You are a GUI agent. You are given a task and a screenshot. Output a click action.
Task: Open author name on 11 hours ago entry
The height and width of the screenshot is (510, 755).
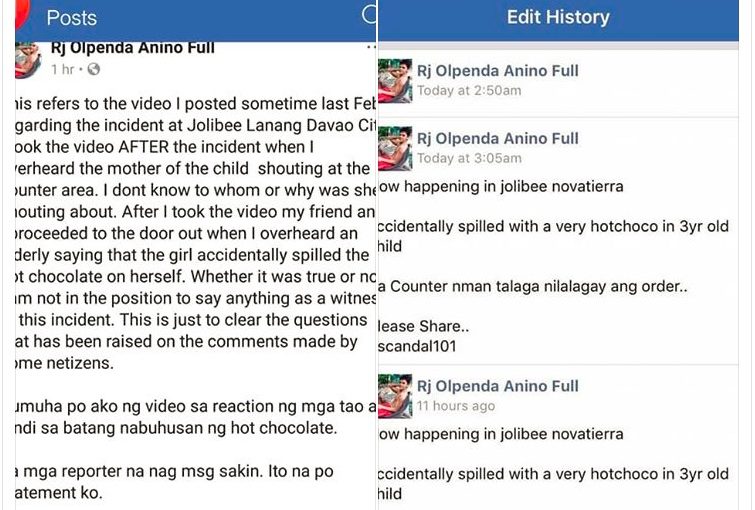[497, 386]
